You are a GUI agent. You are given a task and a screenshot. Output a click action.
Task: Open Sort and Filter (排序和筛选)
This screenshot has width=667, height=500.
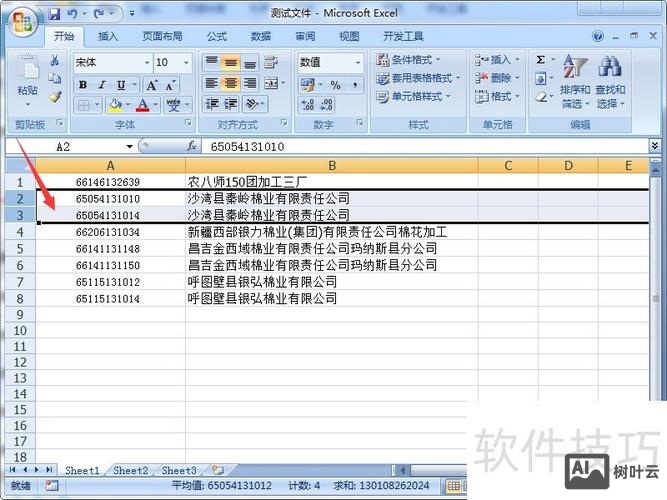click(575, 81)
